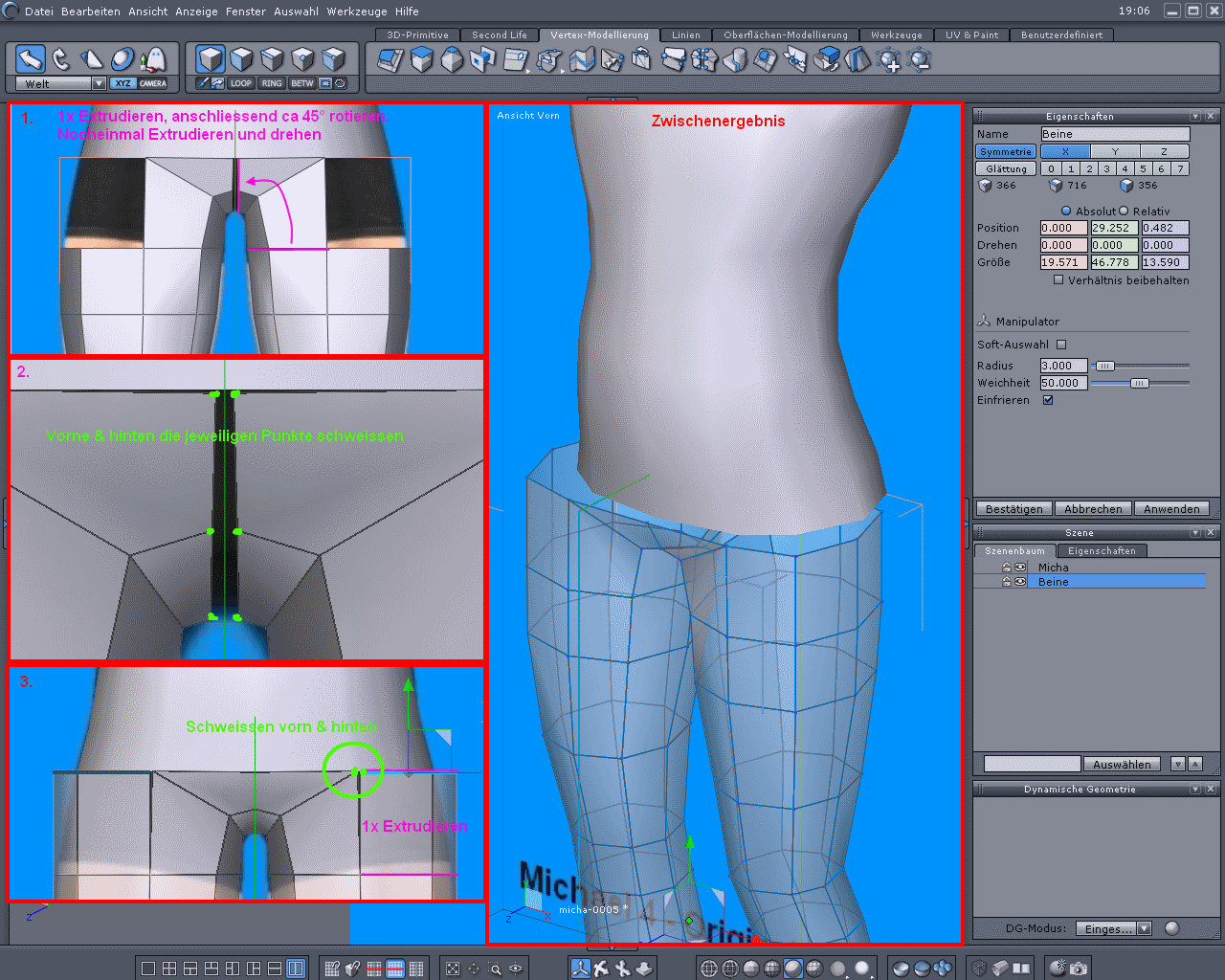Viewport: 1225px width, 980px height.
Task: Click the camera snapshot icon
Action: point(1079,969)
